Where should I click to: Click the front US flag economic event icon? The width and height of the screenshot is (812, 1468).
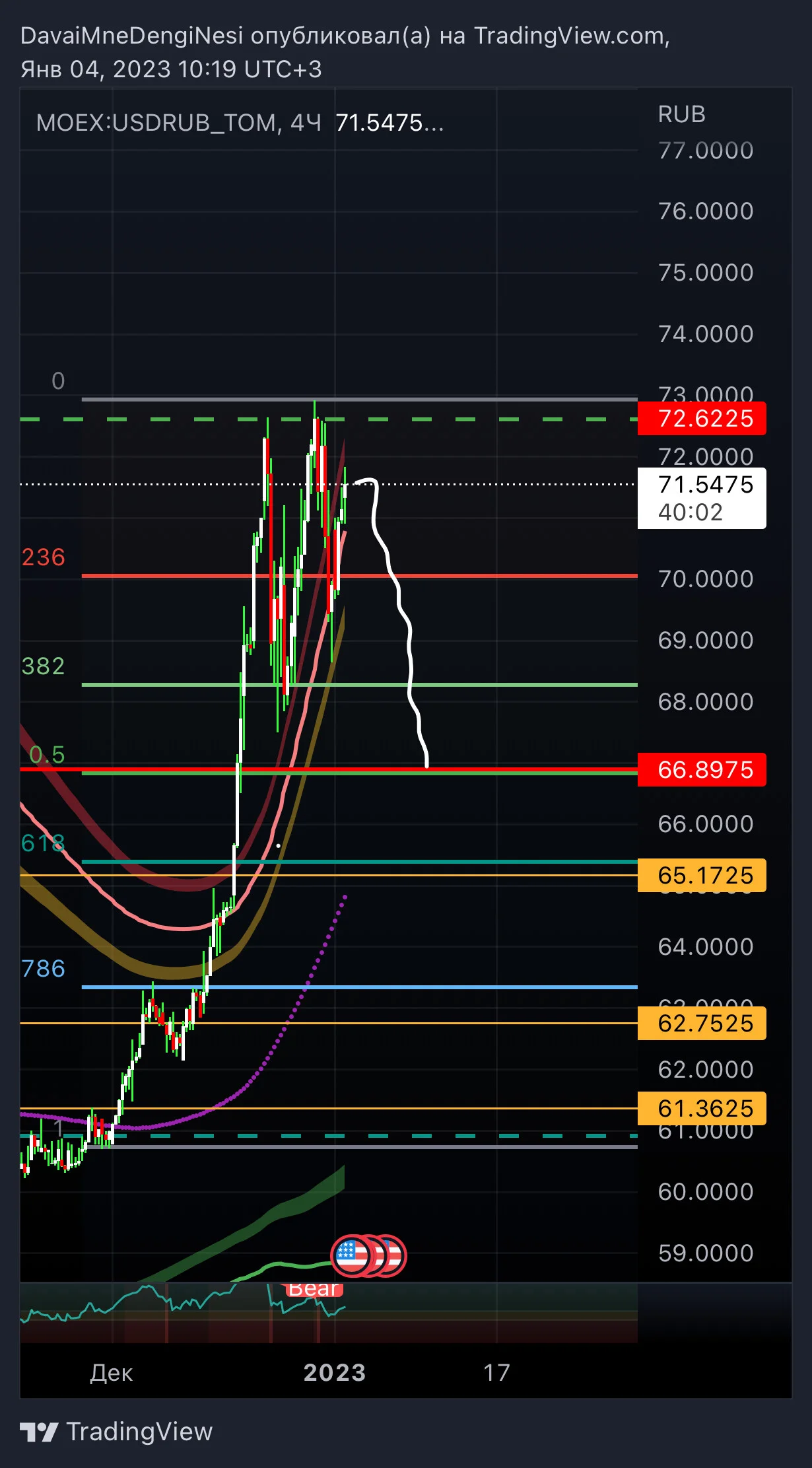352,1255
